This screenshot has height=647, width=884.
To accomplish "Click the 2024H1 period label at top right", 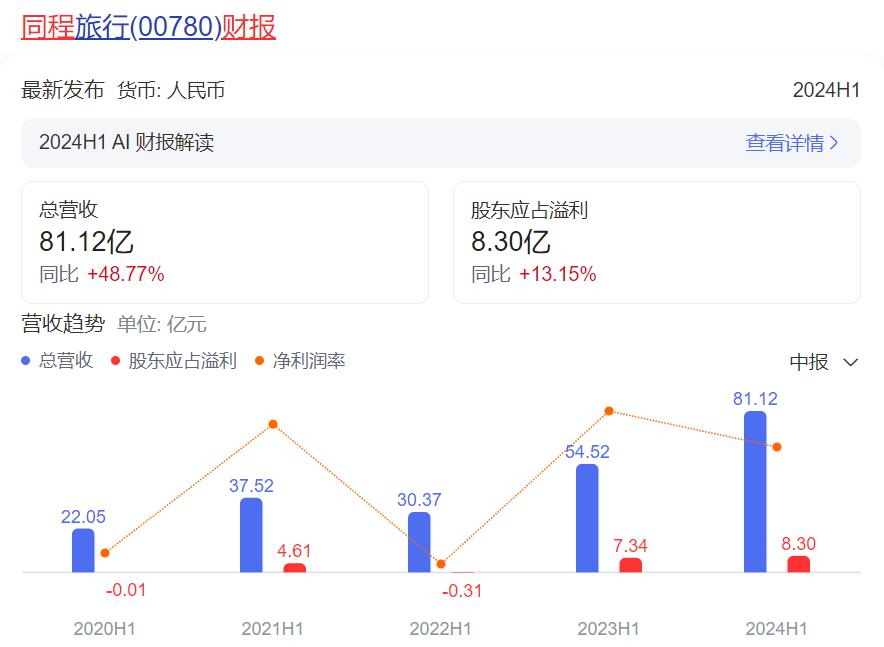I will point(826,90).
